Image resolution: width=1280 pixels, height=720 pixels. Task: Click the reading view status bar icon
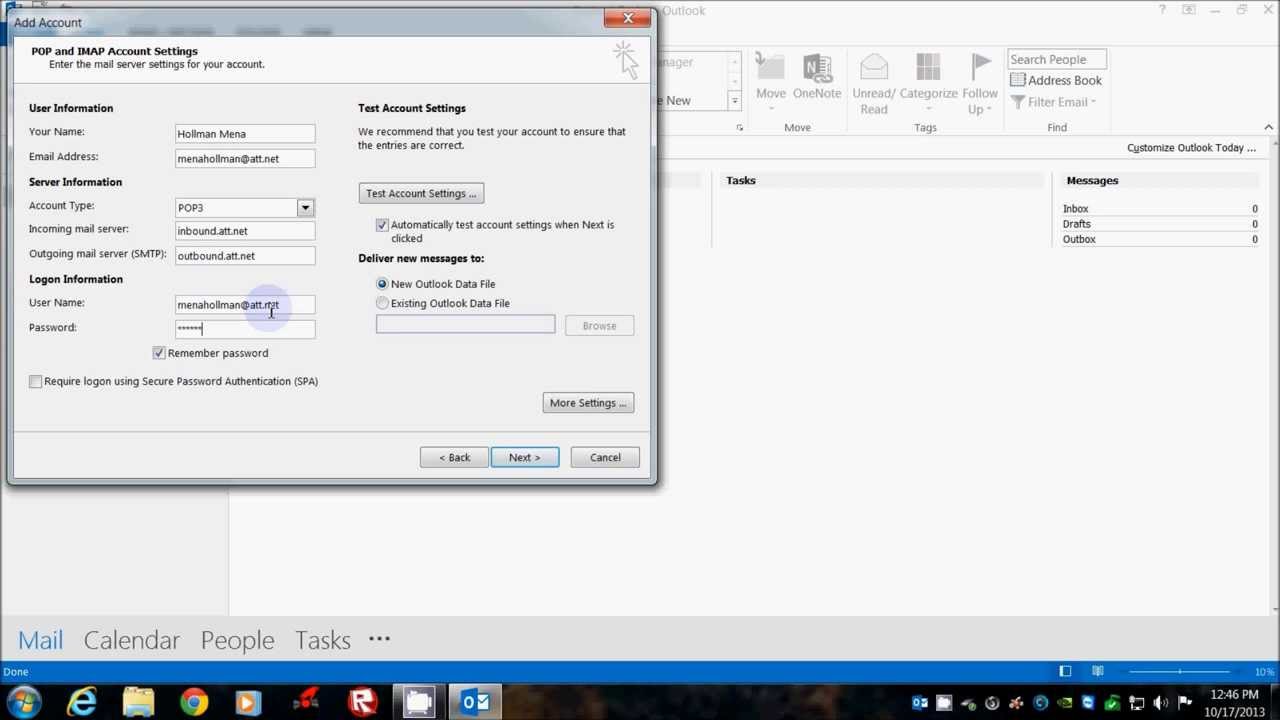1098,672
